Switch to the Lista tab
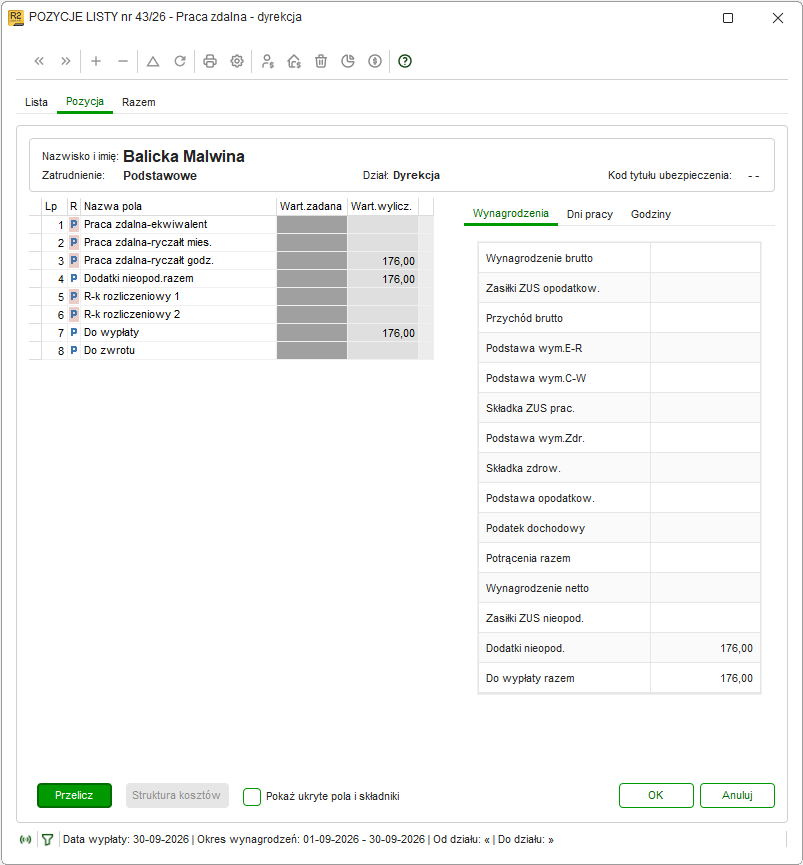This screenshot has width=803, height=865. tap(36, 102)
